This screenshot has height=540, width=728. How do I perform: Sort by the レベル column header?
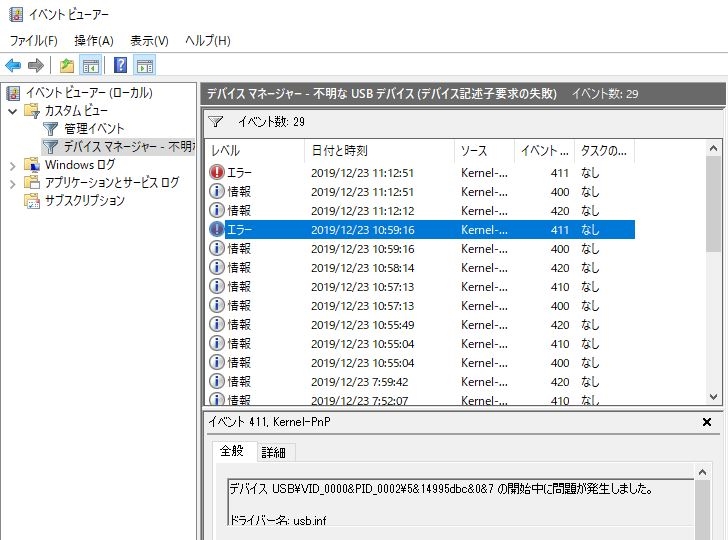[255, 150]
